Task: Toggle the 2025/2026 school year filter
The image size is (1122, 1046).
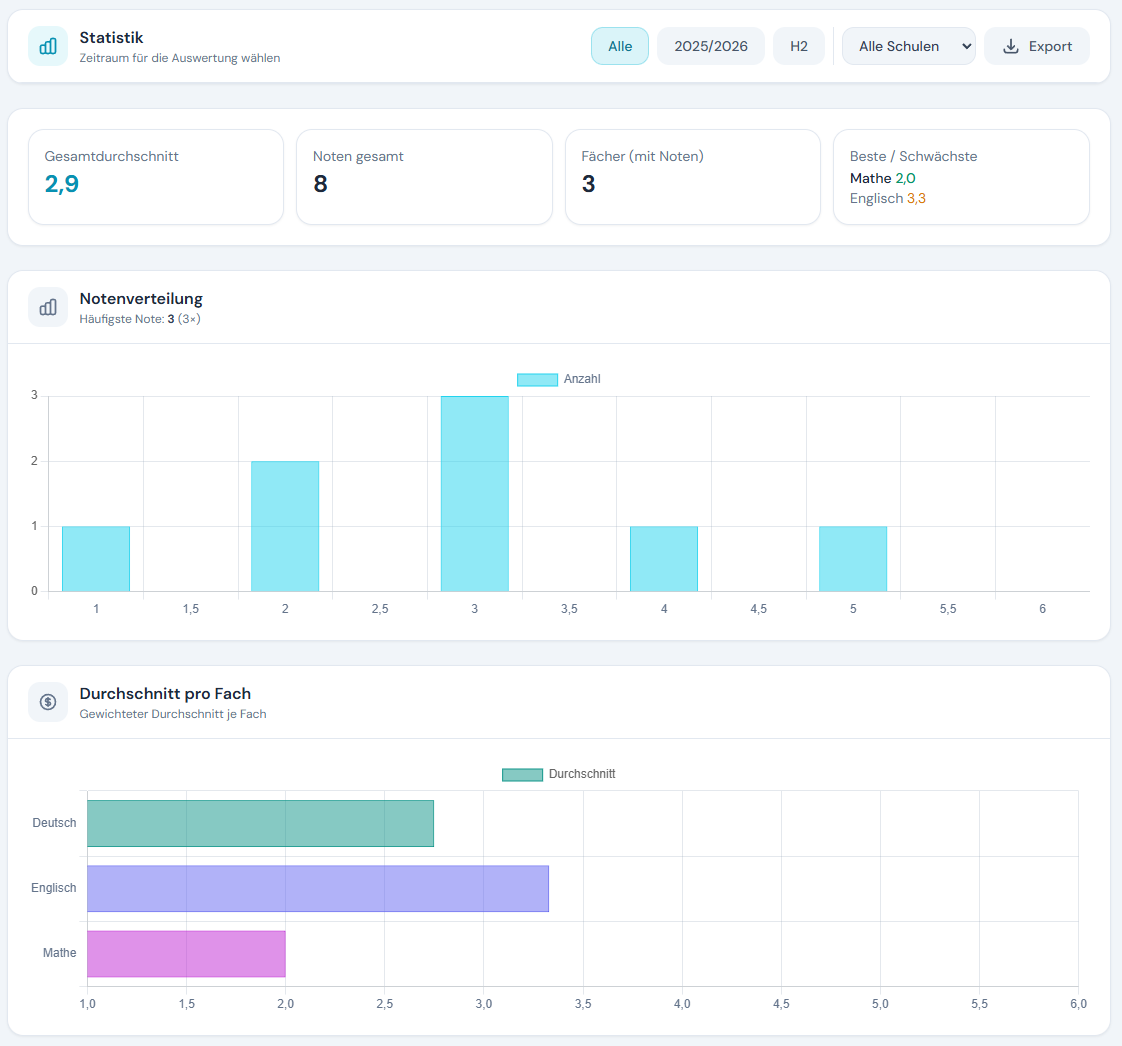Action: coord(710,46)
